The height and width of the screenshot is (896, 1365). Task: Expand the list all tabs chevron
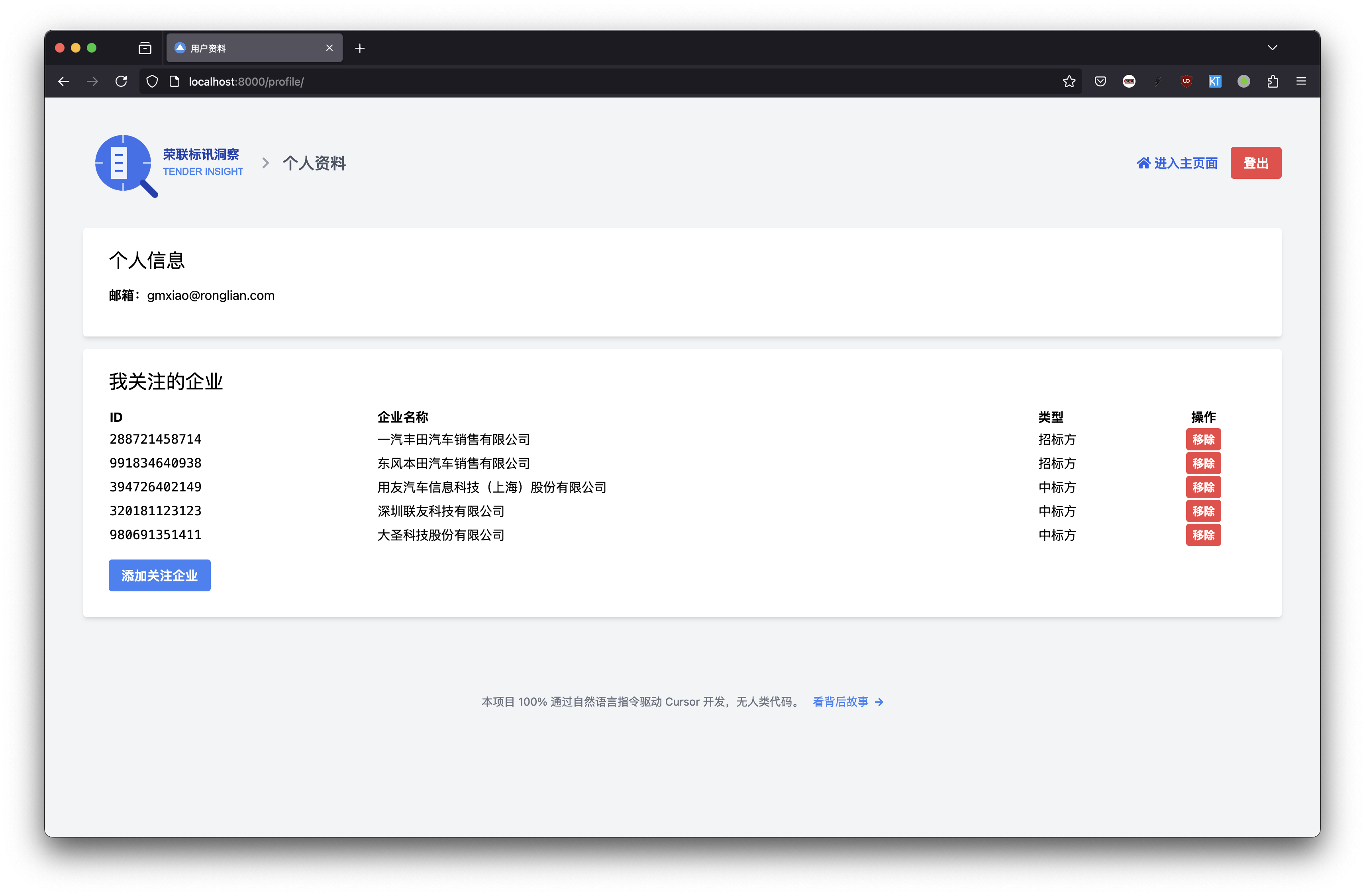1272,47
